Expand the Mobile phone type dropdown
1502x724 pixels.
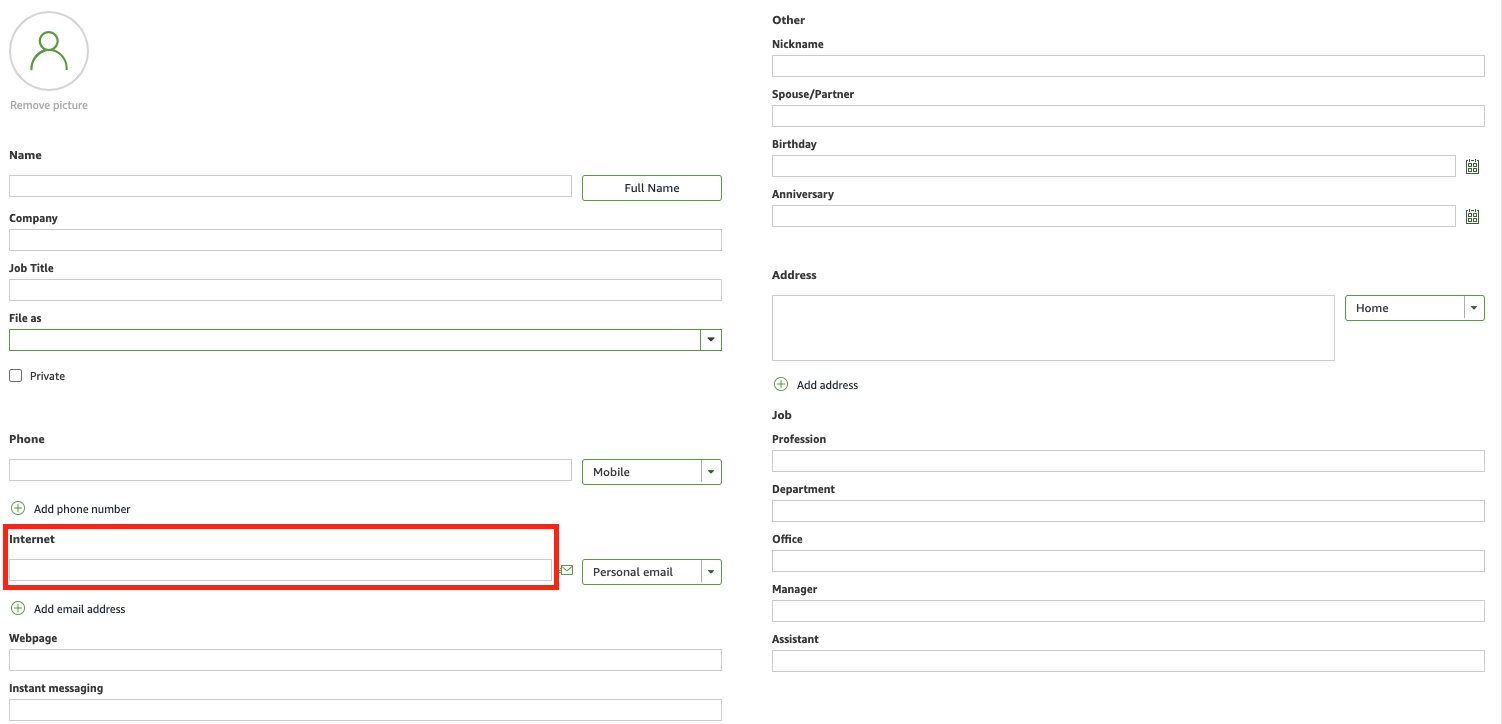click(x=710, y=472)
